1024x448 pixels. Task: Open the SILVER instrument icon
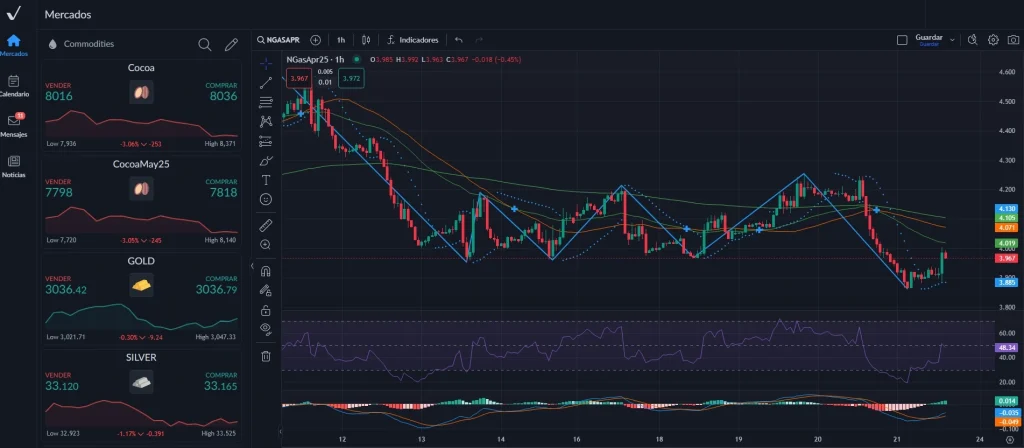tap(141, 382)
